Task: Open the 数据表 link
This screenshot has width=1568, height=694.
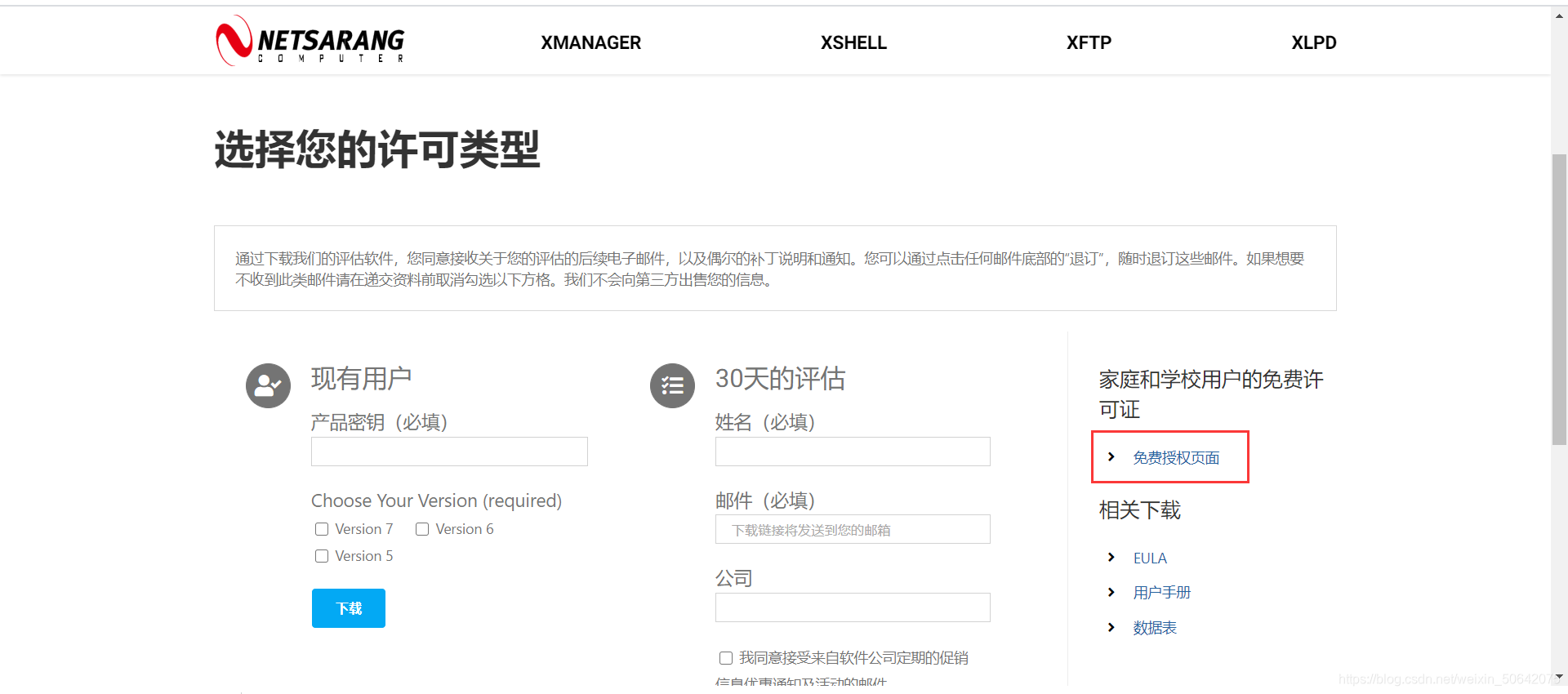Action: [1155, 628]
